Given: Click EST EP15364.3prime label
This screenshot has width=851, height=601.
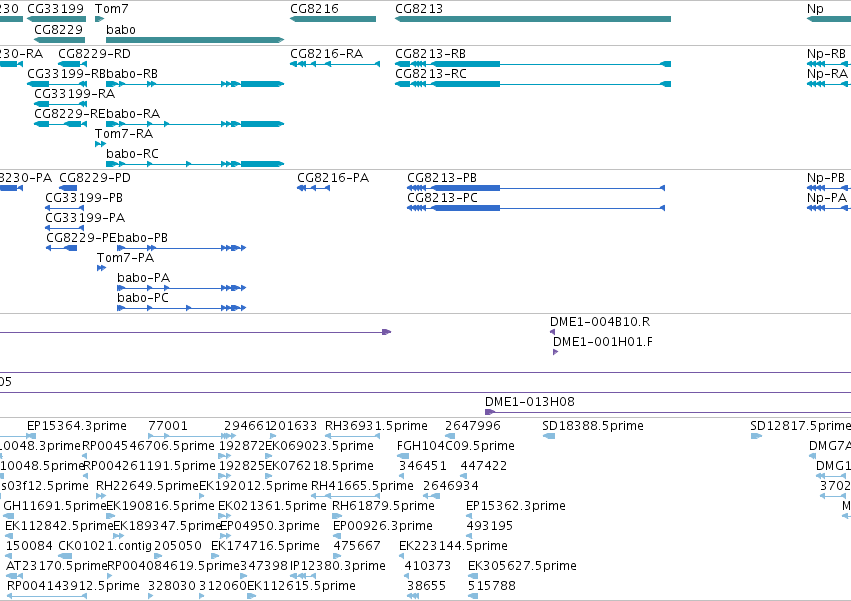Looking at the screenshot, I should [77, 426].
